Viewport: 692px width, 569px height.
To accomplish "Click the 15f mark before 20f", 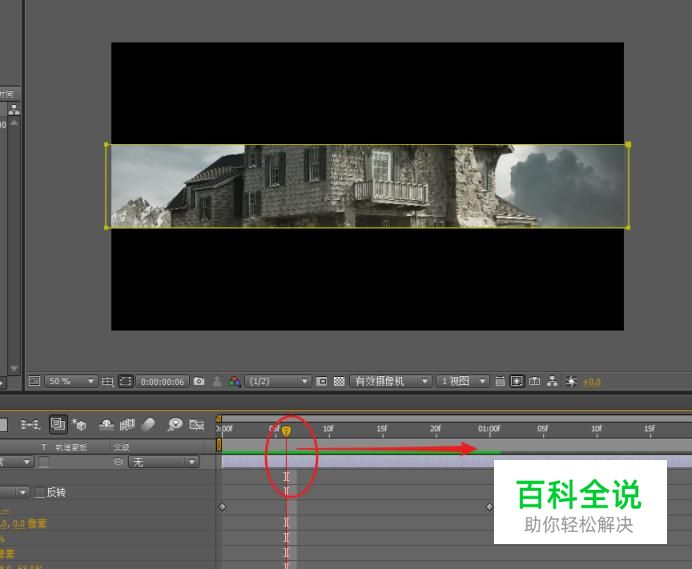I will (382, 429).
